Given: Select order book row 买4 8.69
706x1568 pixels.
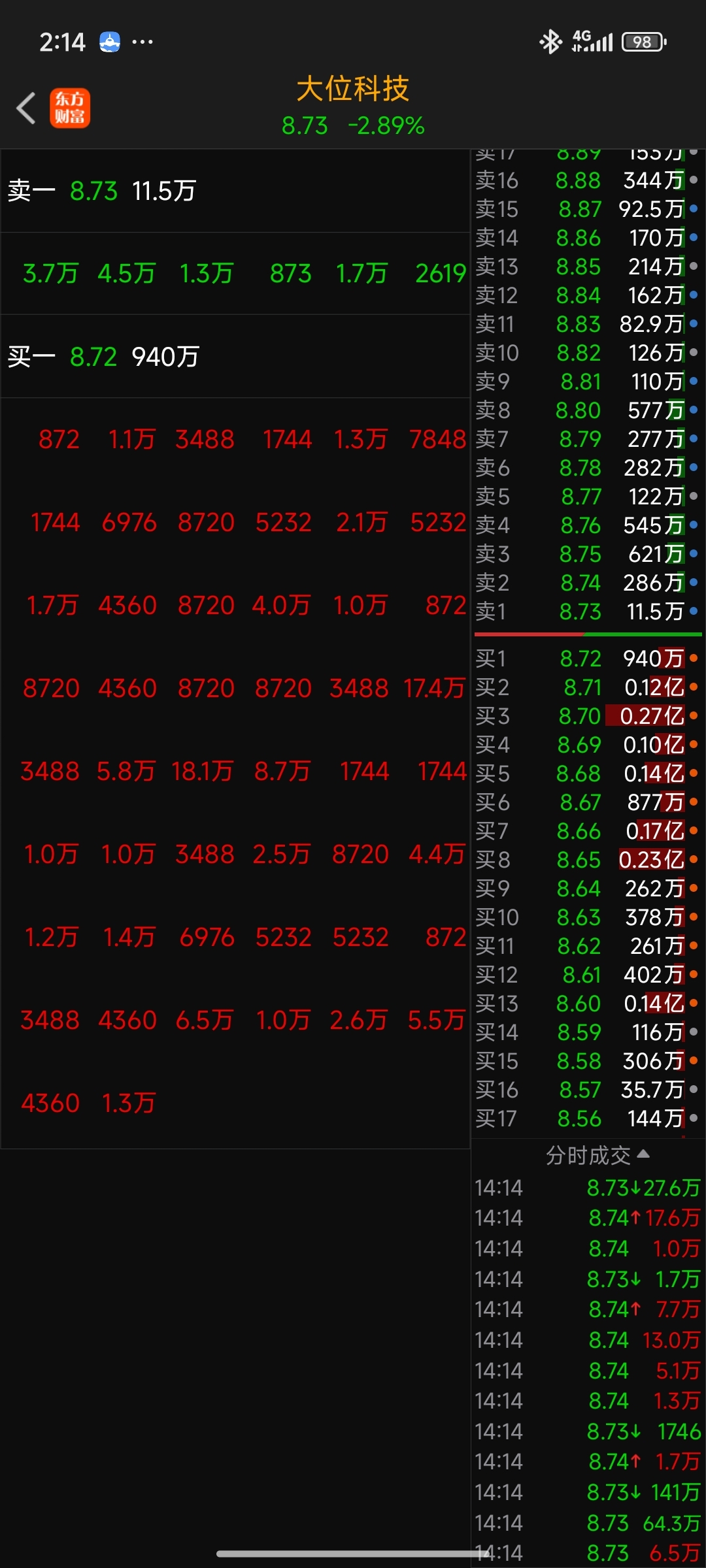Looking at the screenshot, I should coord(587,744).
